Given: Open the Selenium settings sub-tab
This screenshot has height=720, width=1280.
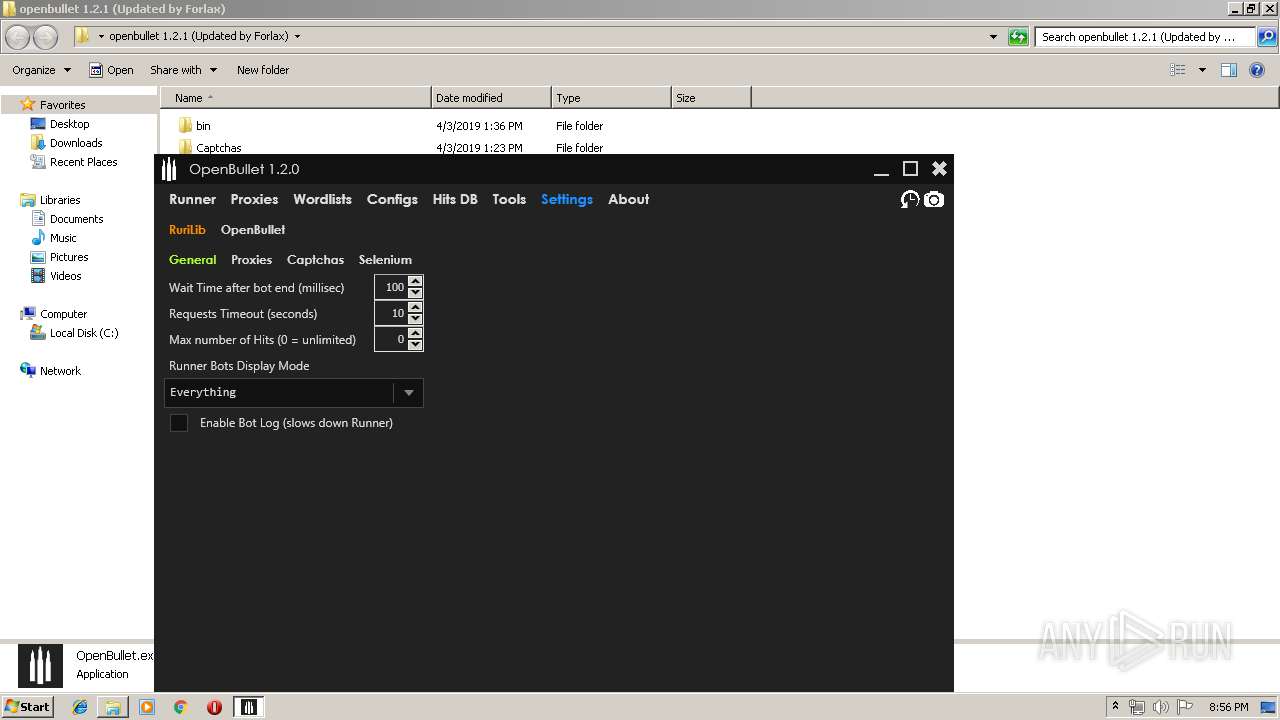Looking at the screenshot, I should point(385,259).
